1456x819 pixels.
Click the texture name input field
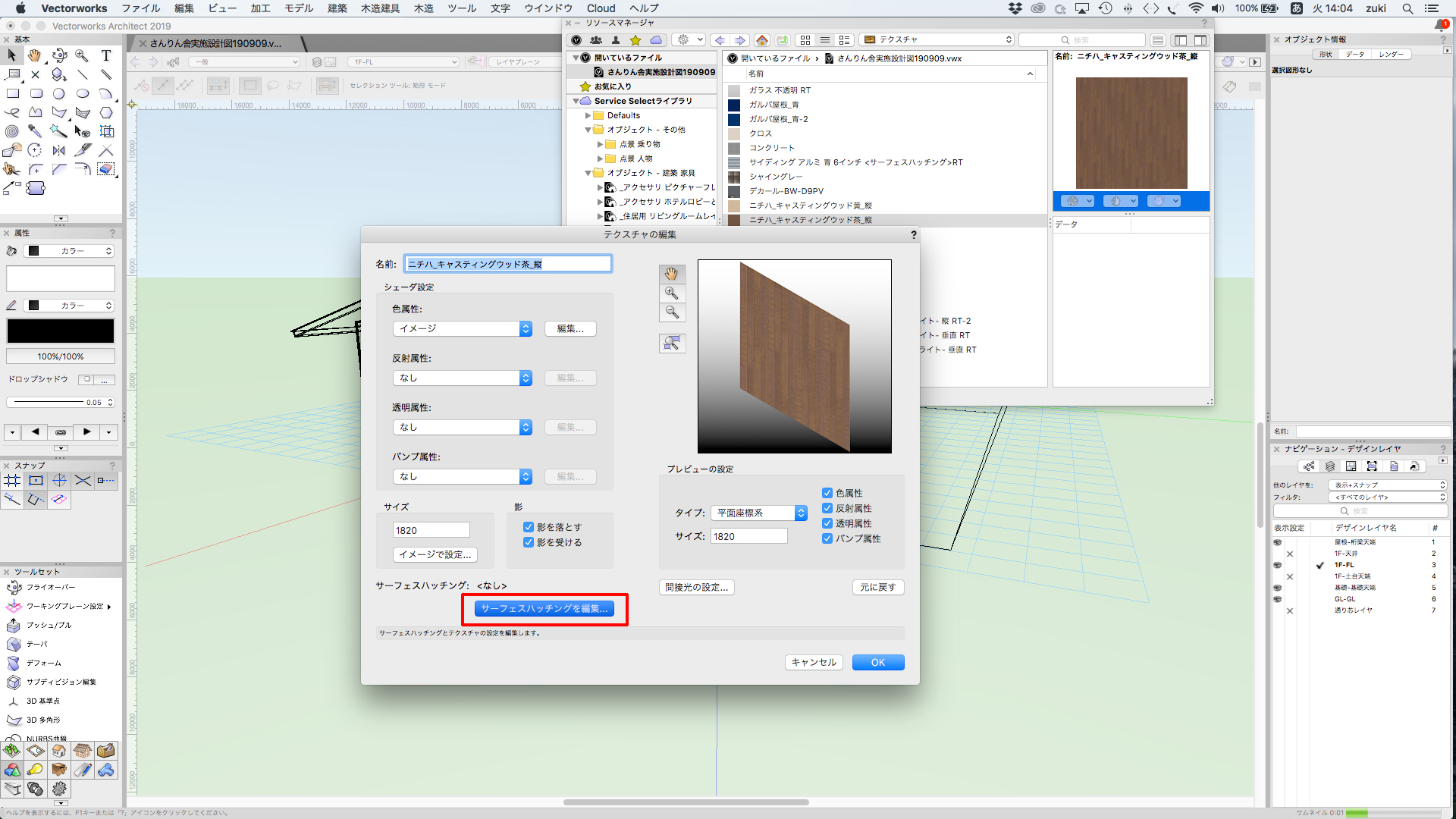click(508, 264)
